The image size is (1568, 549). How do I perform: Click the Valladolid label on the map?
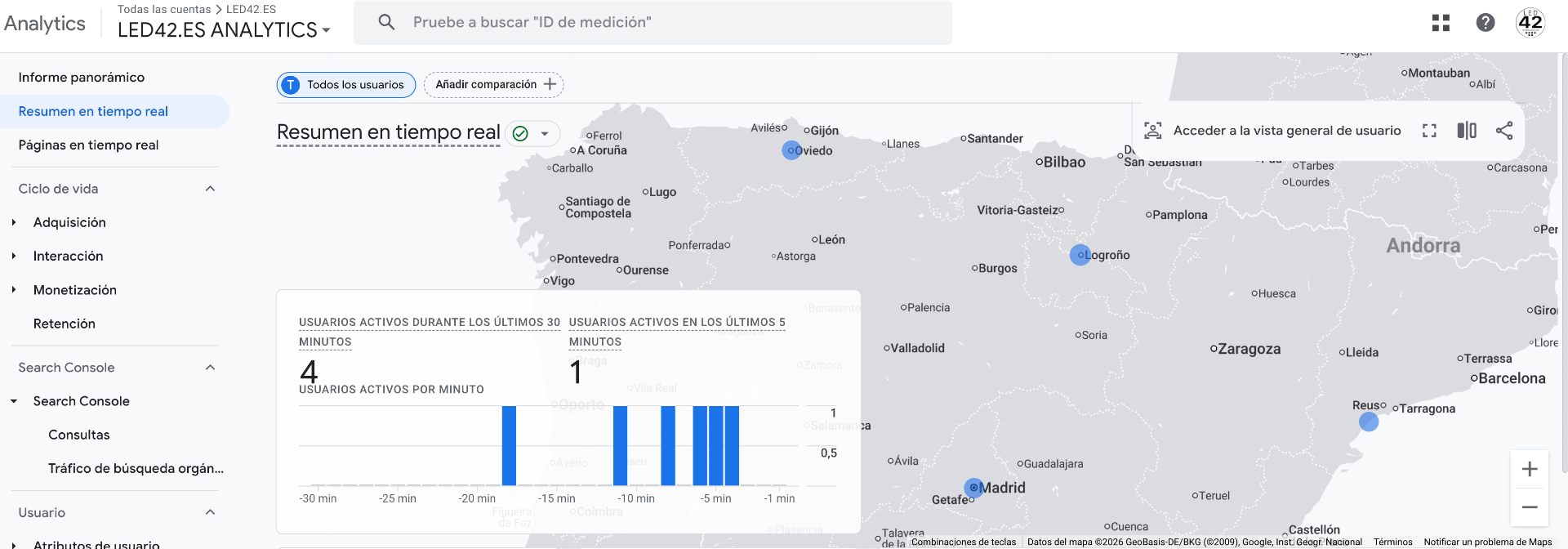coord(918,348)
